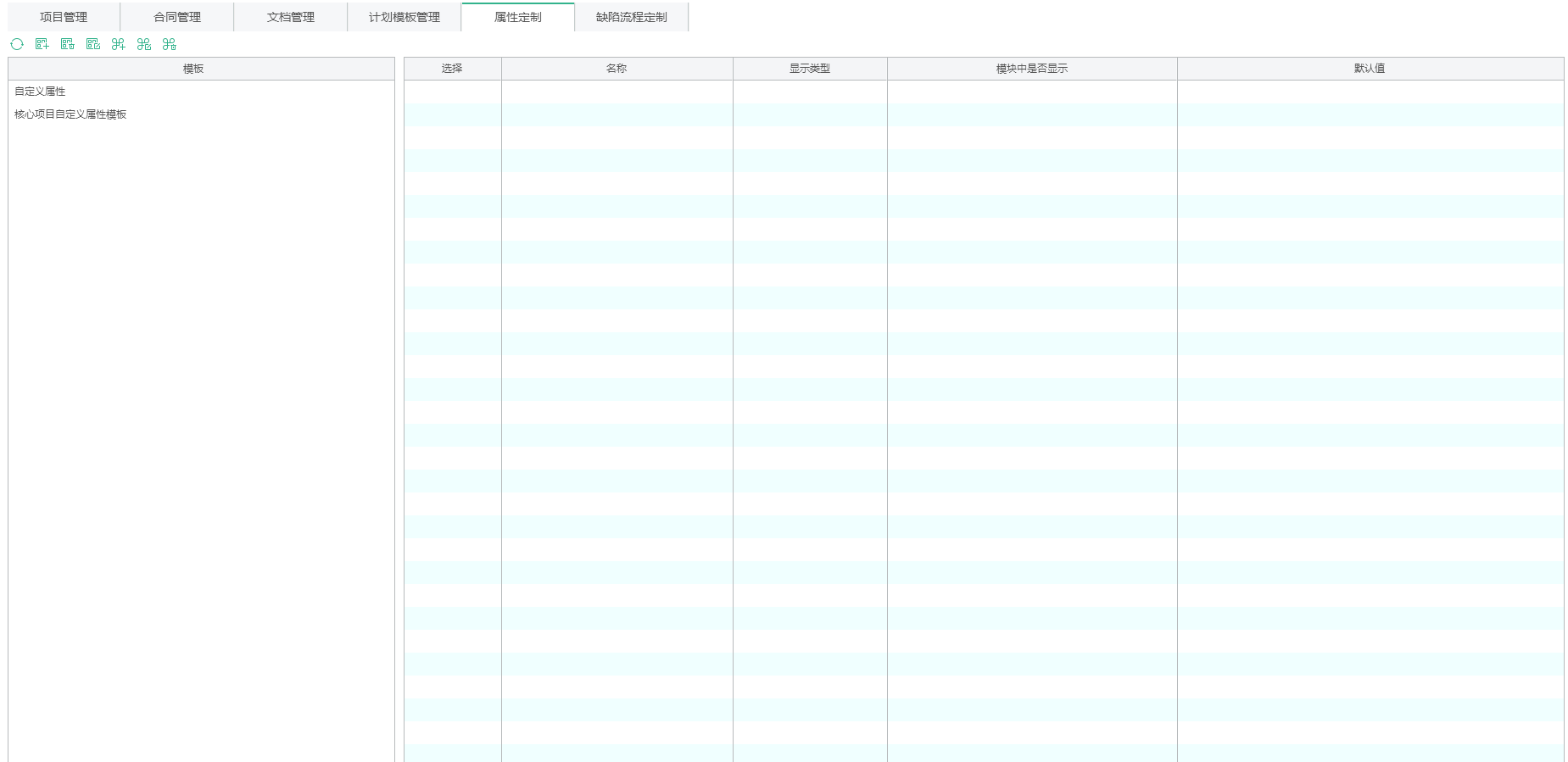Click the 默认值 column header

coord(1370,69)
